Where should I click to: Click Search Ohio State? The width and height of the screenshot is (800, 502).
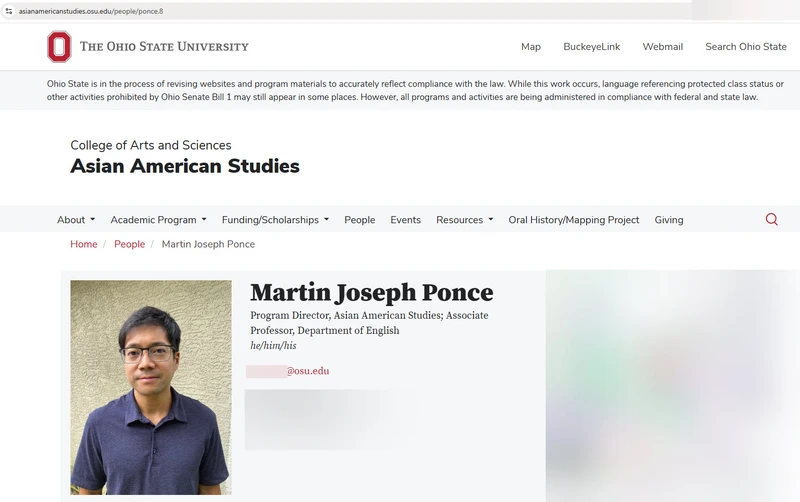click(x=745, y=46)
